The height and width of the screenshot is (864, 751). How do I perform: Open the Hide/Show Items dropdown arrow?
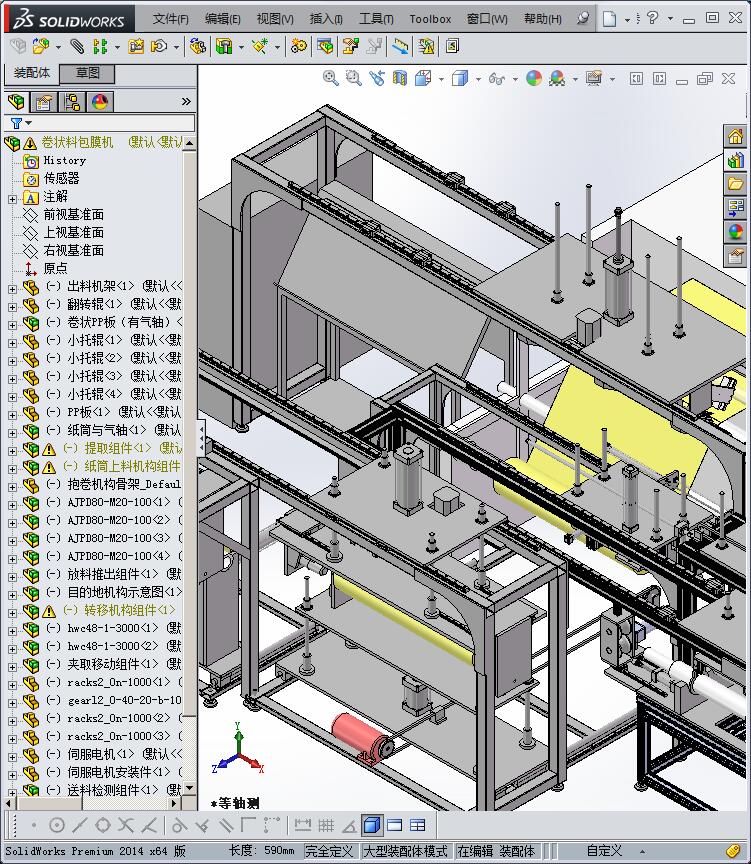click(x=515, y=79)
